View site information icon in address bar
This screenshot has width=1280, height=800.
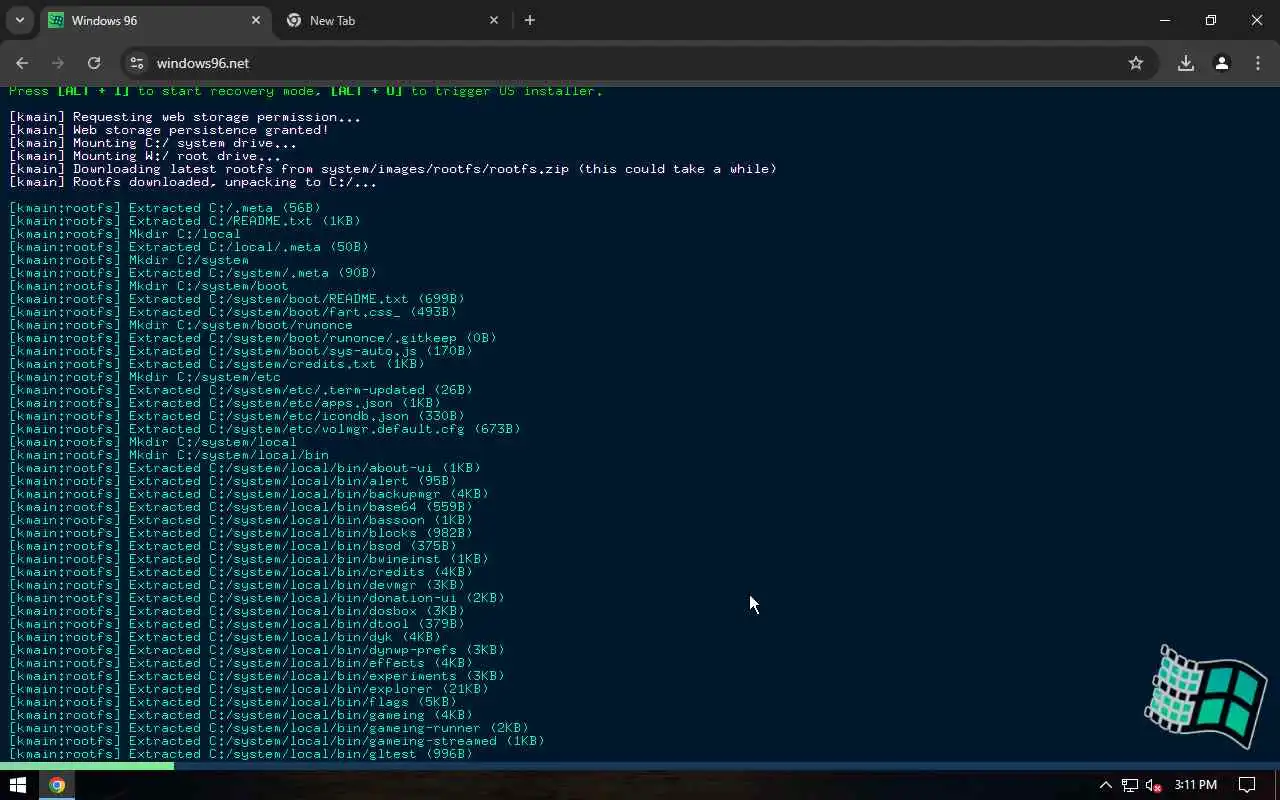tap(137, 63)
